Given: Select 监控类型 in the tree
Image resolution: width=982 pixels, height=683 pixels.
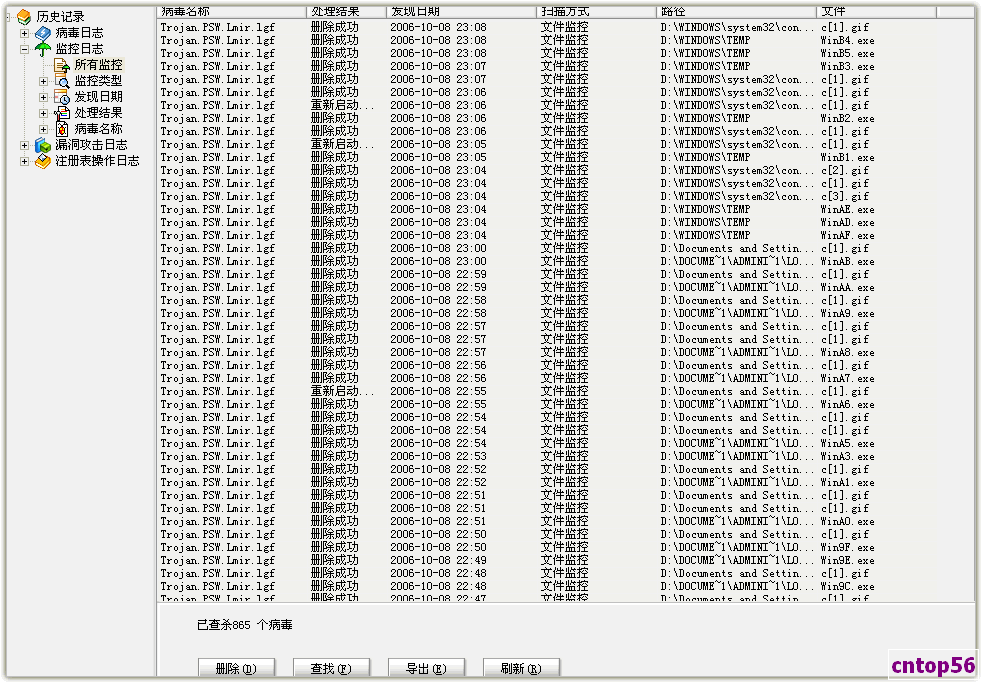Looking at the screenshot, I should (98, 81).
